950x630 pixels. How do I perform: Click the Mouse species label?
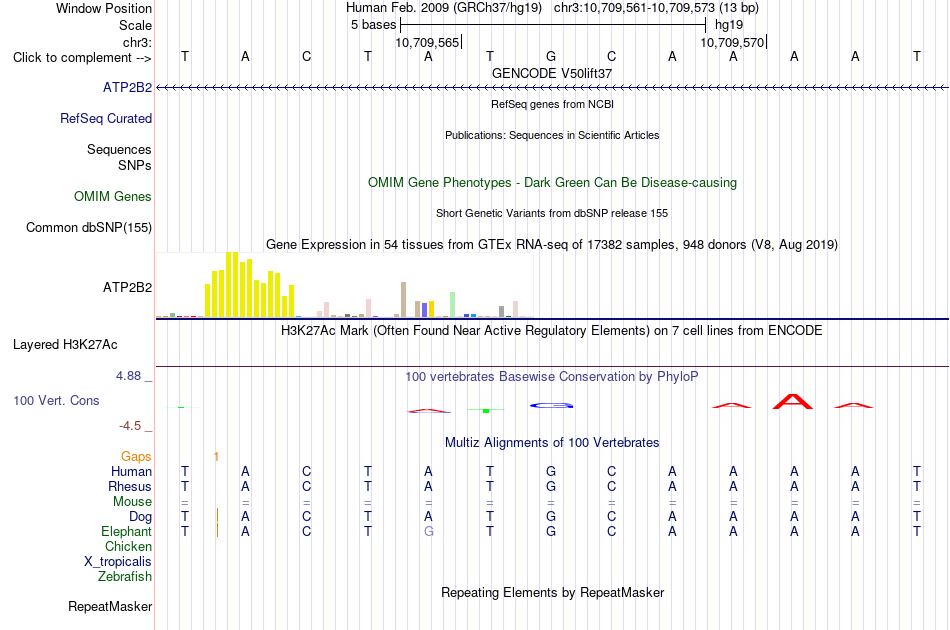(133, 502)
